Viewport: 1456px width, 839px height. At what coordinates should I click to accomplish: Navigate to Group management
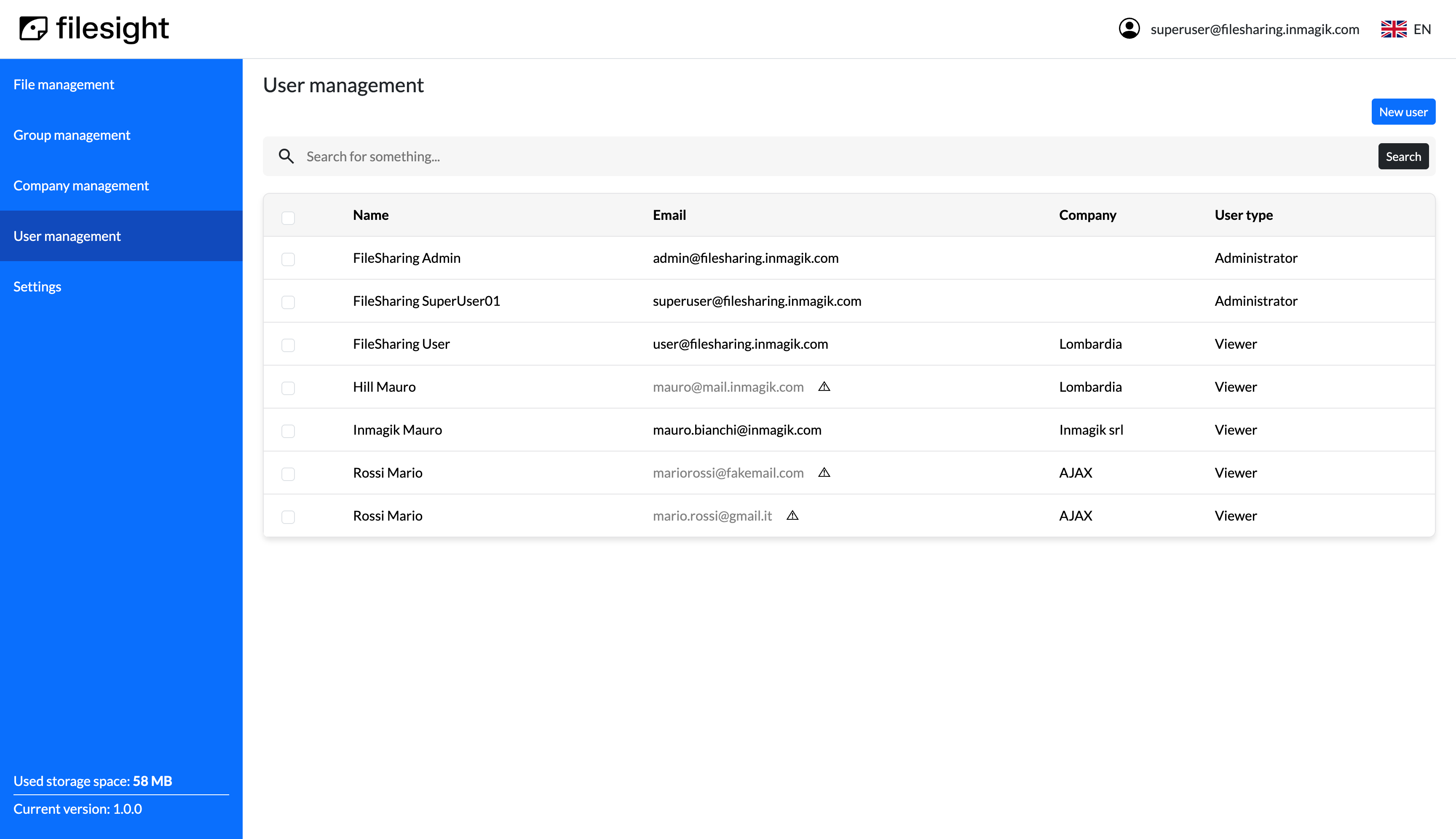click(x=72, y=135)
